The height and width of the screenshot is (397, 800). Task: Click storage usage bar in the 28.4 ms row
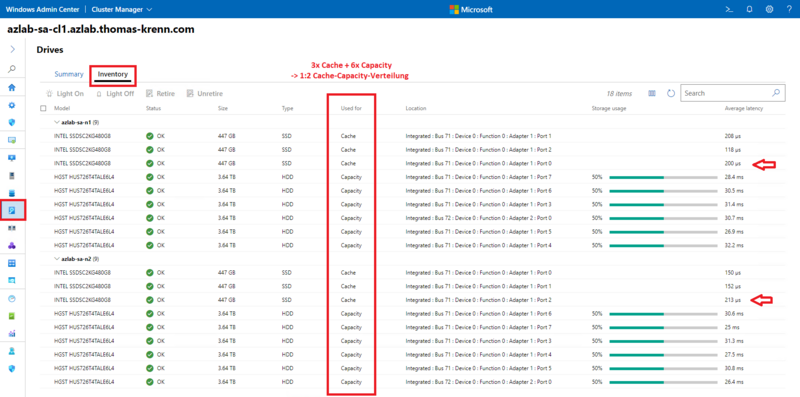coord(663,177)
